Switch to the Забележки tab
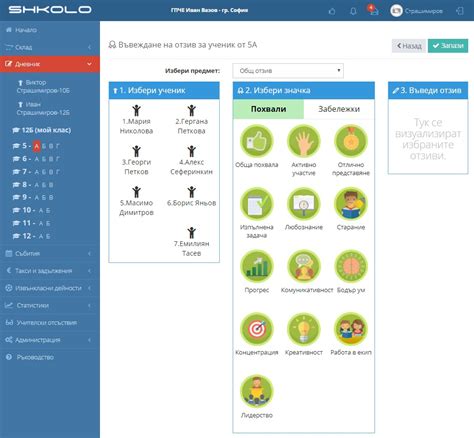 (x=339, y=109)
